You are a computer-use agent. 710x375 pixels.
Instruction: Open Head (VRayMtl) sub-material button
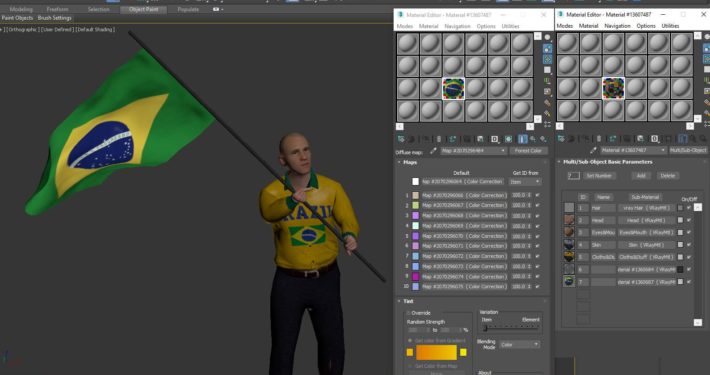click(646, 221)
